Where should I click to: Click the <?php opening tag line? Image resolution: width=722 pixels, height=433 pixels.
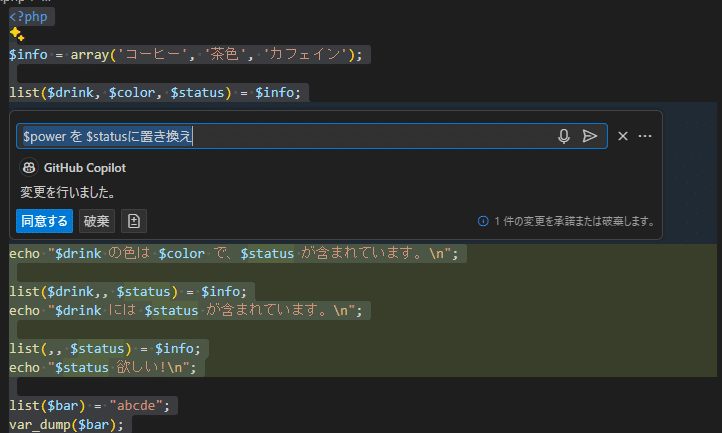pyautogui.click(x=29, y=17)
